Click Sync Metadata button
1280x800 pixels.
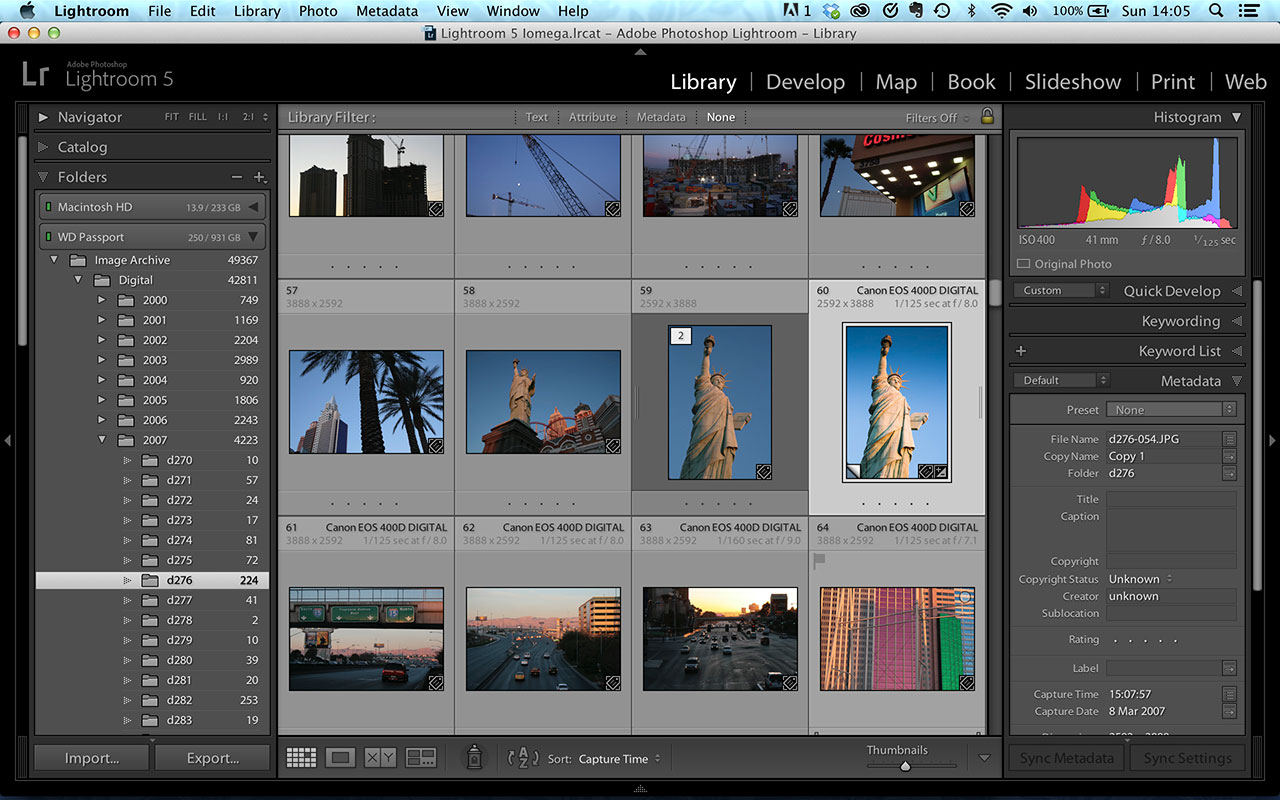(x=1067, y=758)
